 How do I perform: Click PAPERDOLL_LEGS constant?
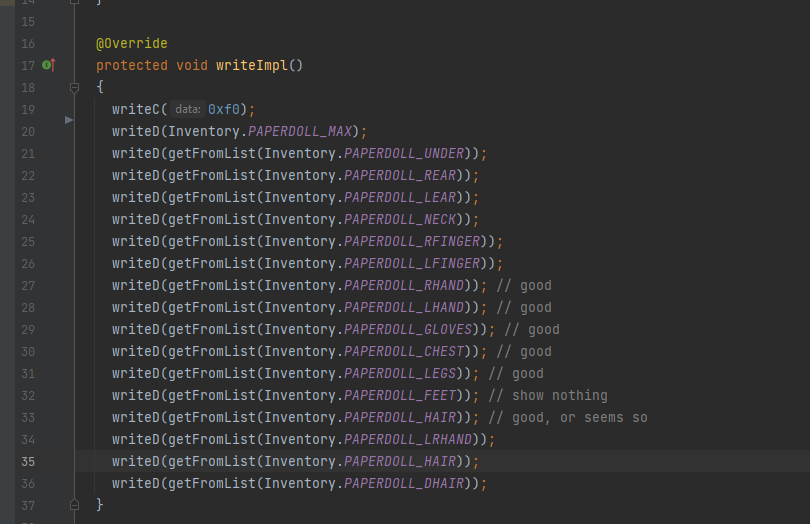(x=400, y=374)
